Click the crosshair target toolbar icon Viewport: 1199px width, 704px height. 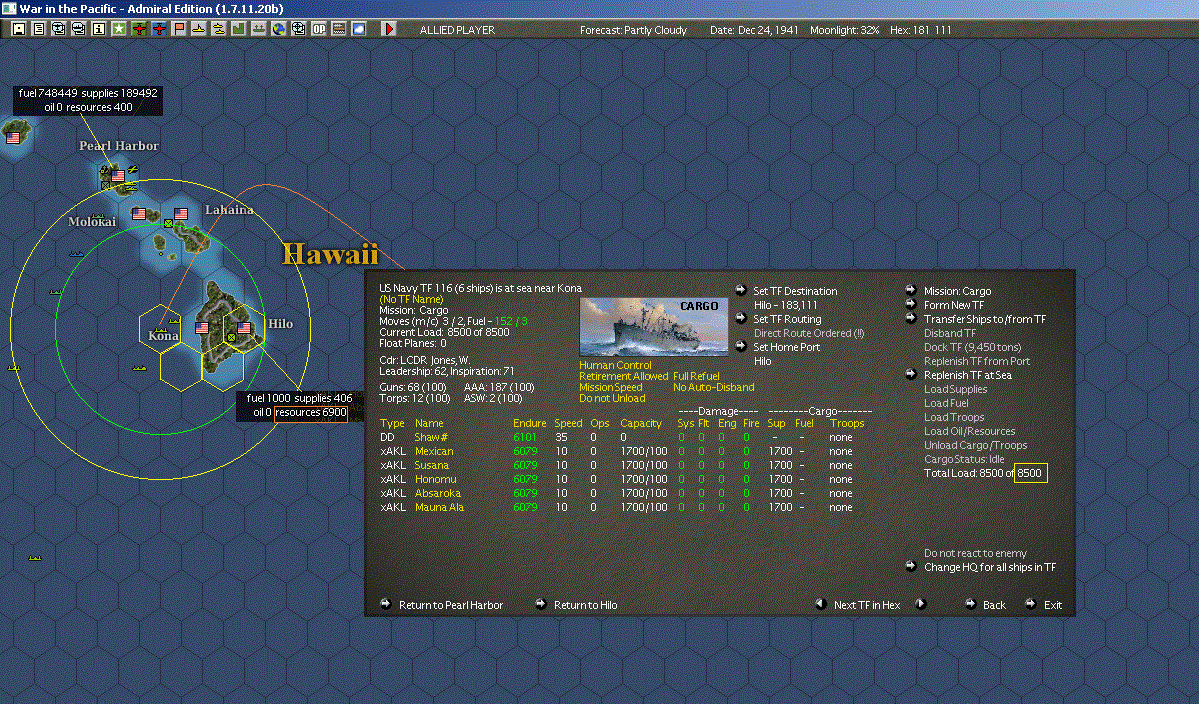298,29
